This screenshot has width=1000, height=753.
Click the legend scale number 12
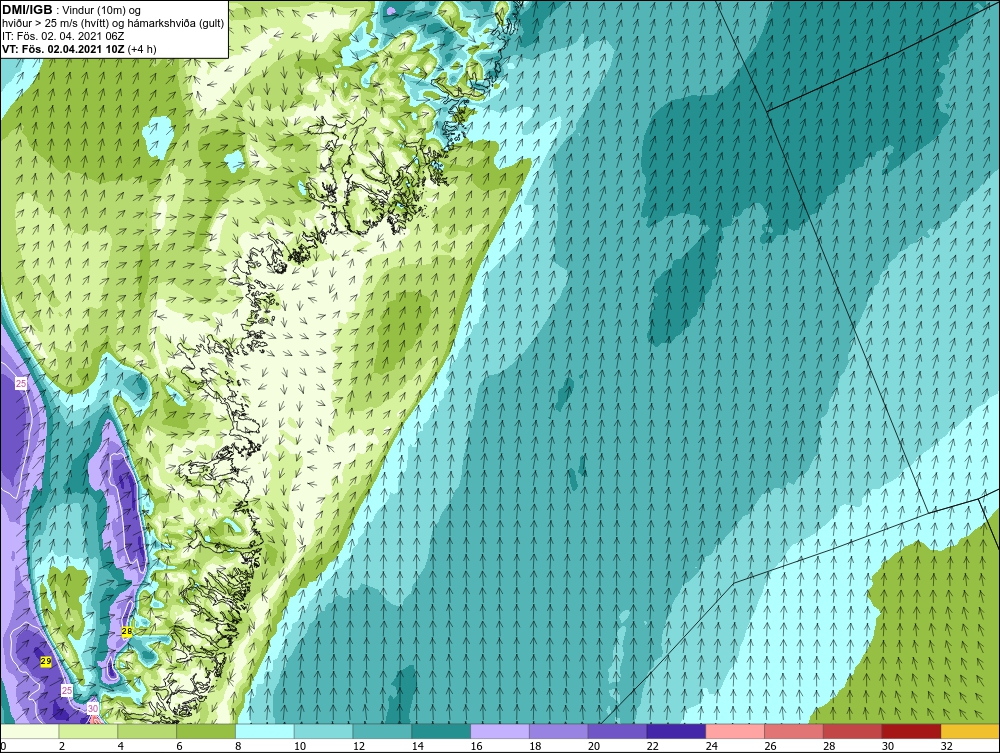point(358,746)
